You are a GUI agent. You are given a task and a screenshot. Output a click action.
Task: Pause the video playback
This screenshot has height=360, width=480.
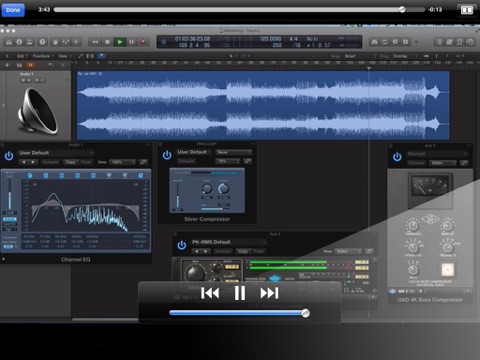240,293
